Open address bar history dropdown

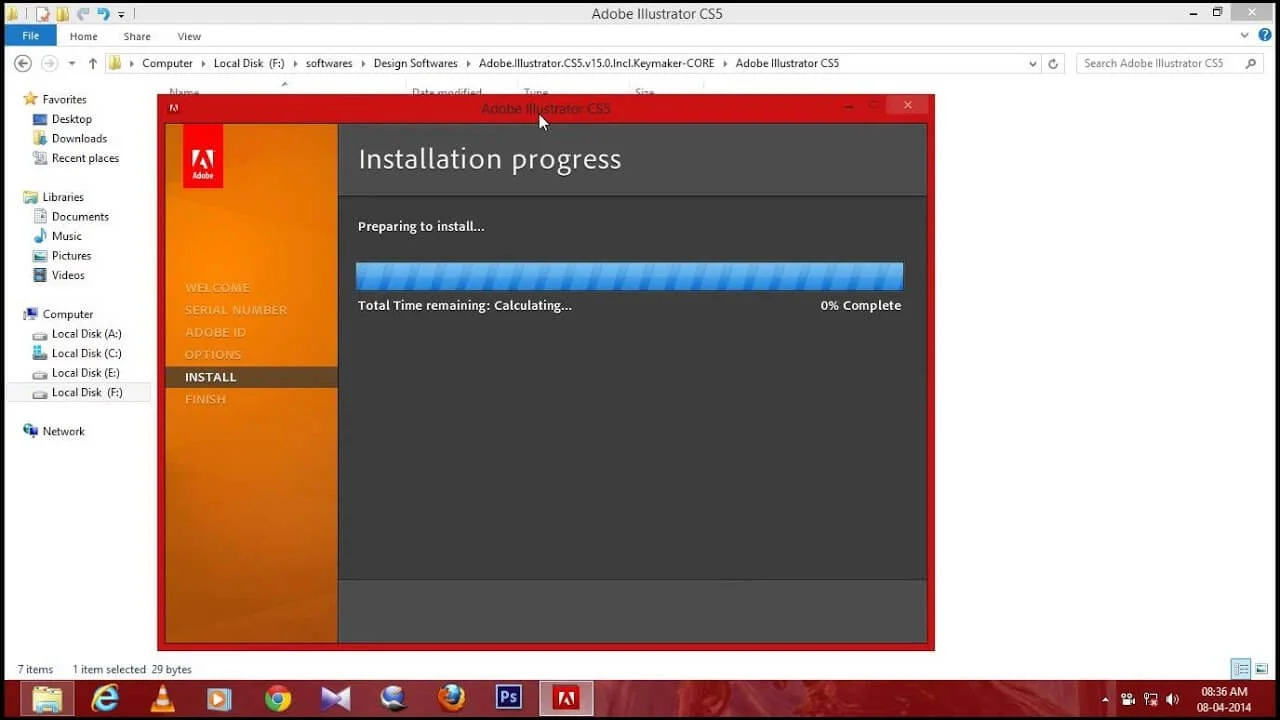tap(1033, 63)
